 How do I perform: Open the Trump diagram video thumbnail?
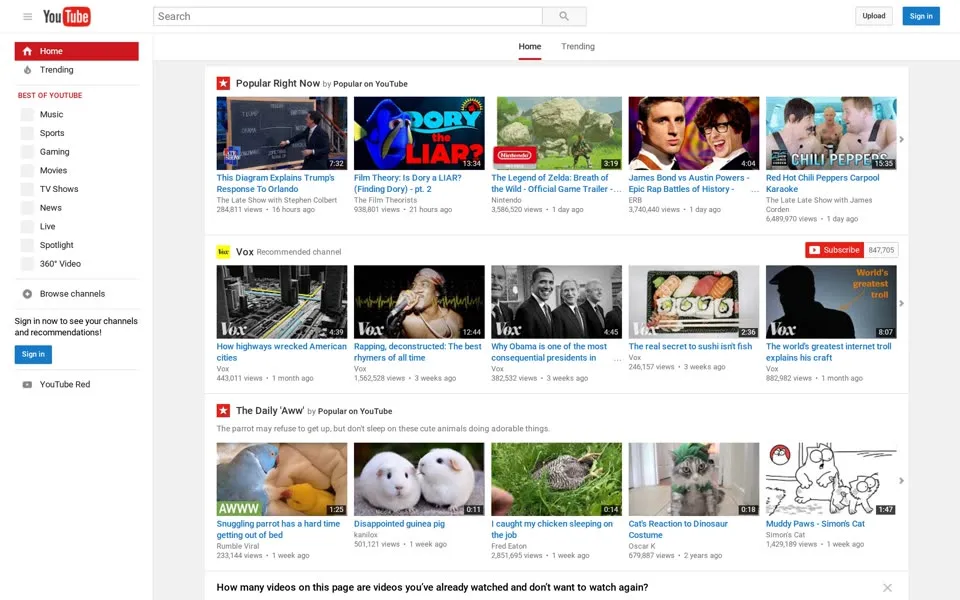pyautogui.click(x=282, y=133)
